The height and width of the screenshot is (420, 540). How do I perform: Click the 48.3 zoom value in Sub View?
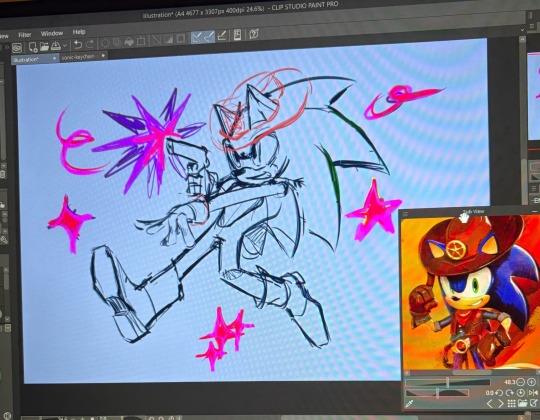[510, 382]
